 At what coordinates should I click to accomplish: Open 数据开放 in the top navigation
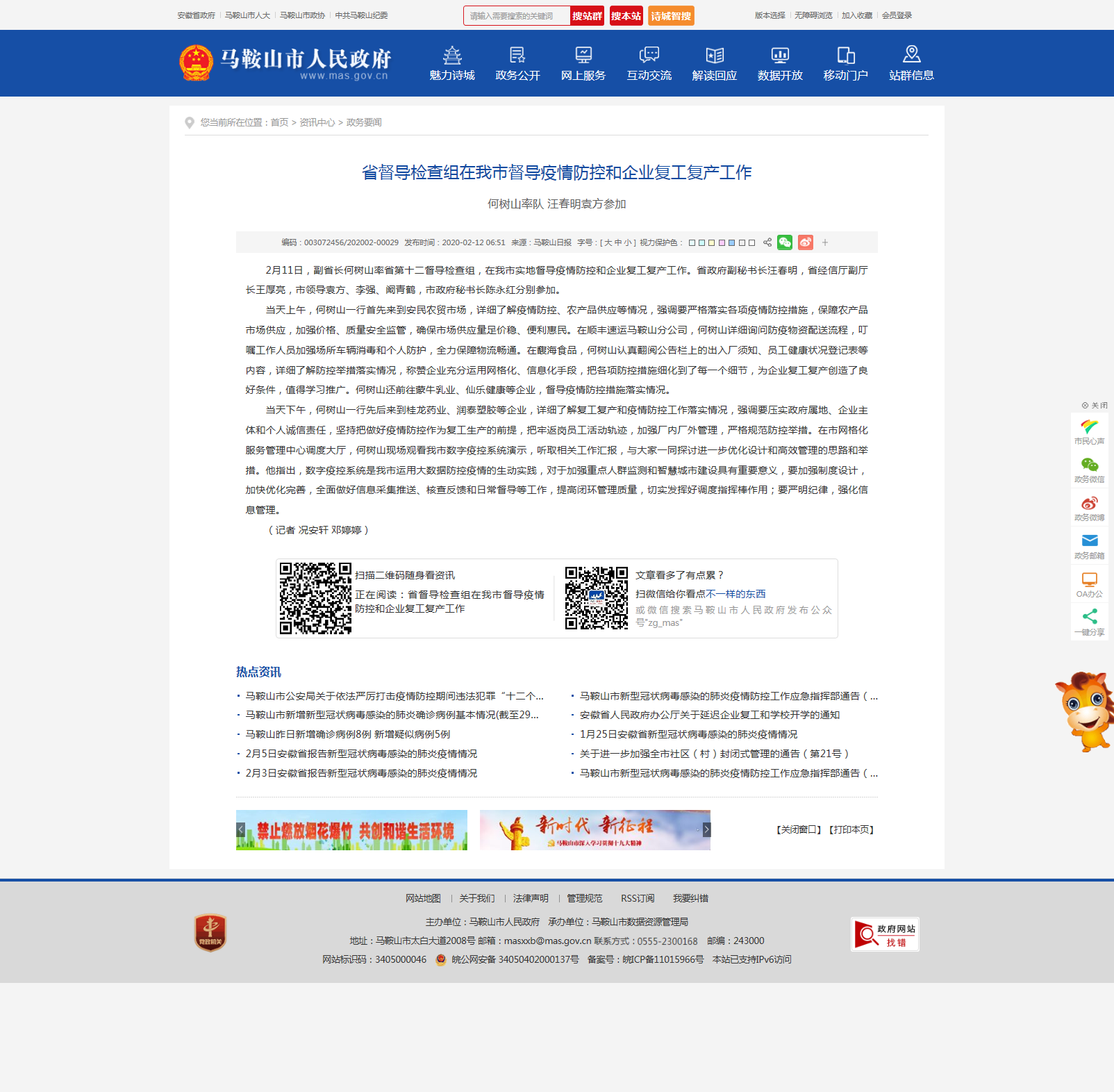(780, 63)
